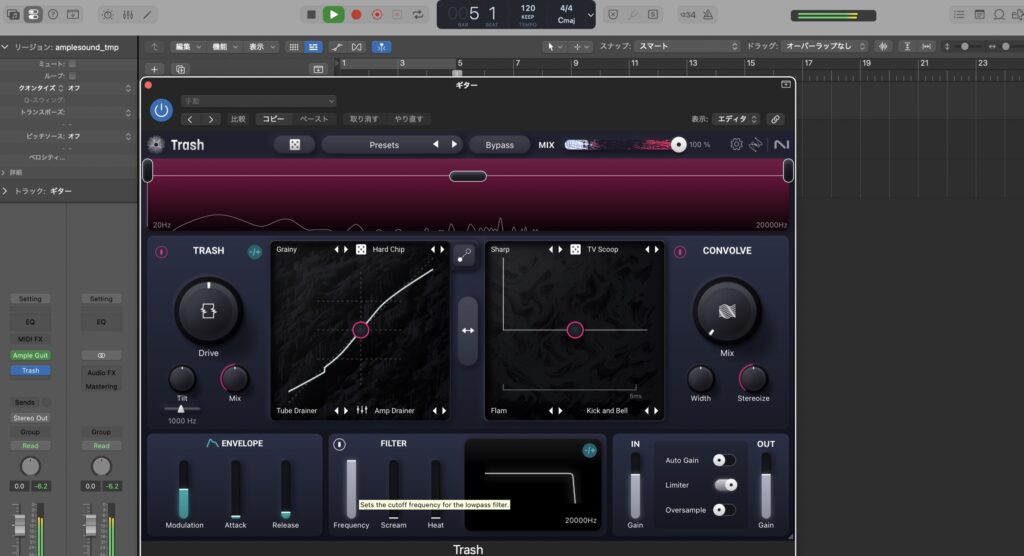Toggle the Trash plugin power button

tap(161, 110)
